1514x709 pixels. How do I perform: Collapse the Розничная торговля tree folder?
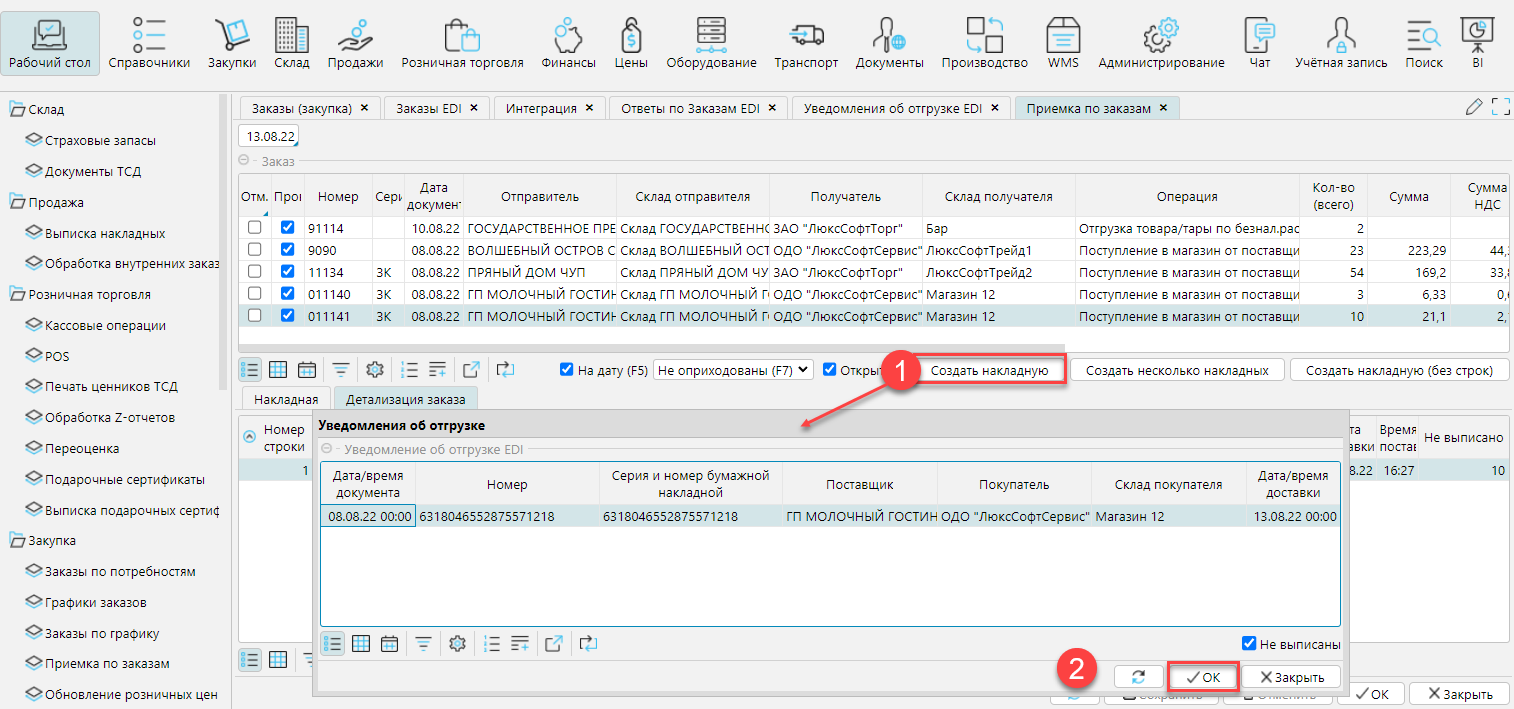[x=17, y=294]
